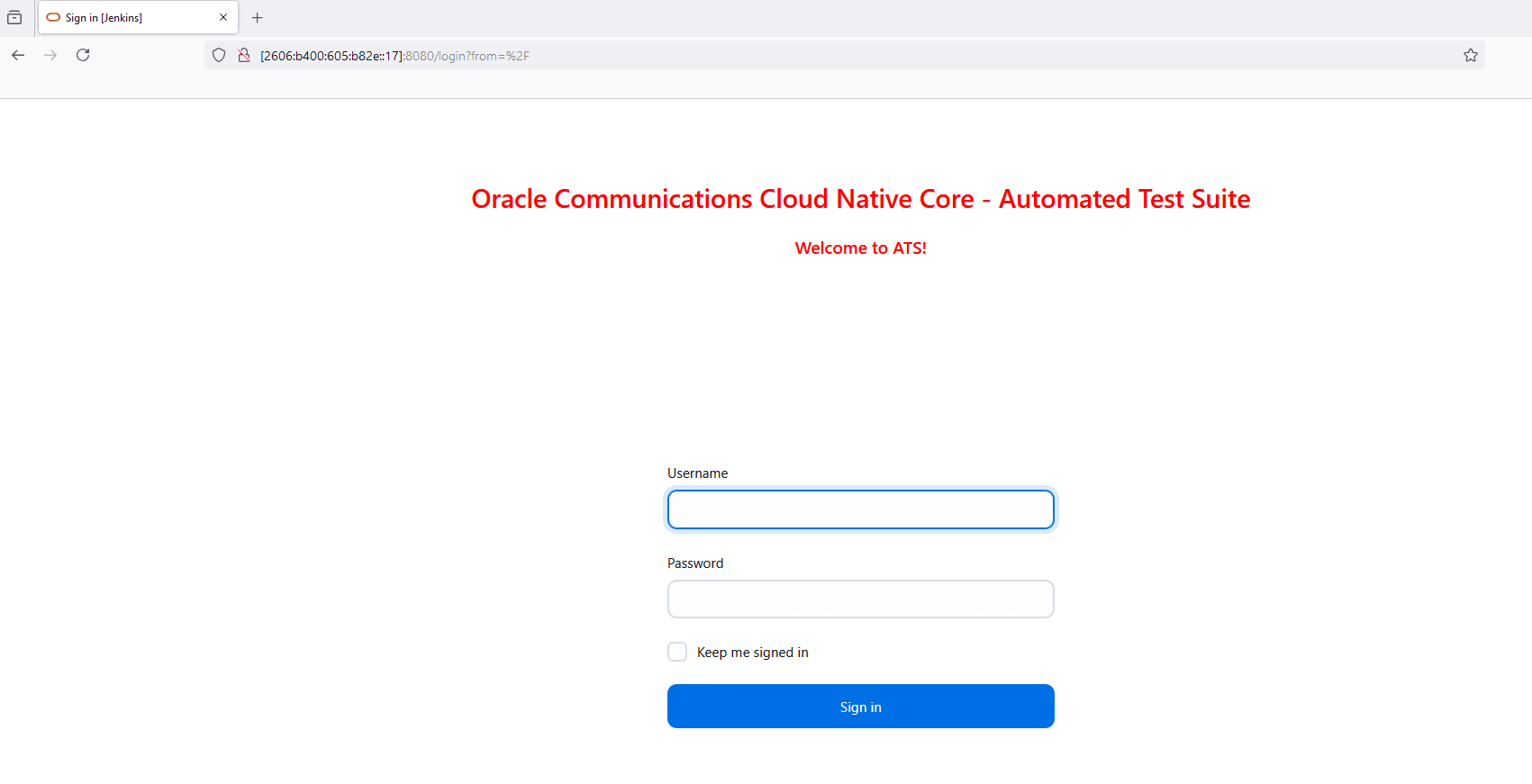Click the Password label
1532x784 pixels.
(695, 563)
